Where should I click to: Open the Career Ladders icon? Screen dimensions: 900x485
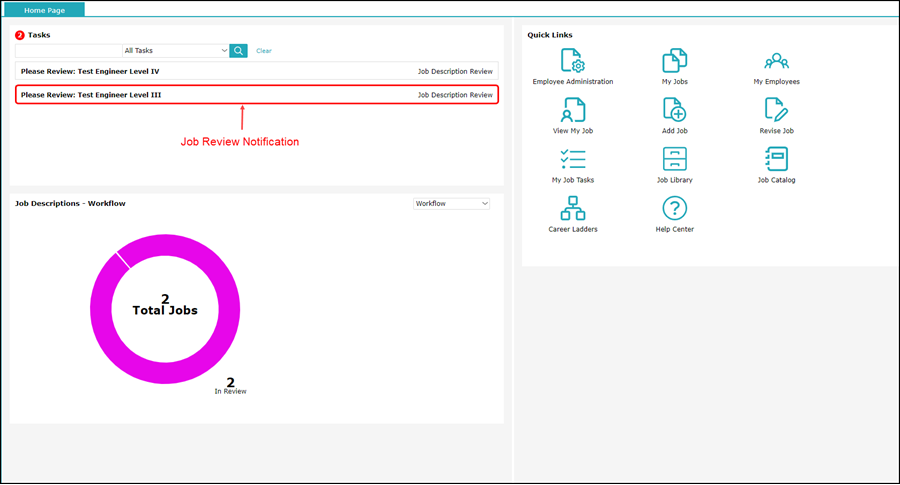coord(572,208)
